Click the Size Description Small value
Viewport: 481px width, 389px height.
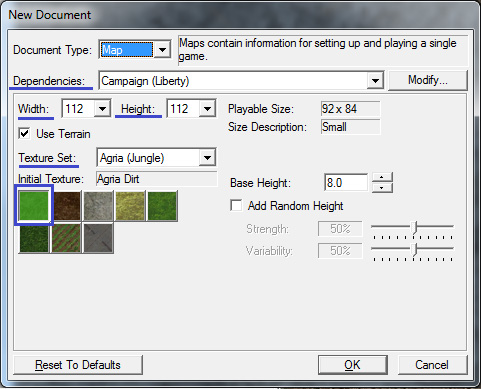(x=350, y=127)
